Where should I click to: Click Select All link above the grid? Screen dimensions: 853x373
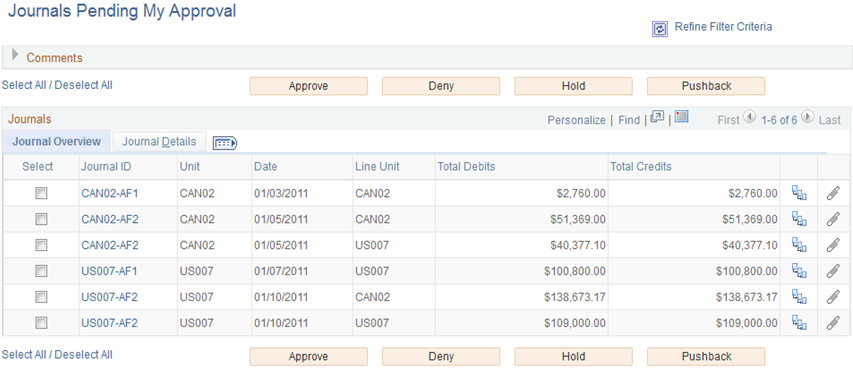24,85
